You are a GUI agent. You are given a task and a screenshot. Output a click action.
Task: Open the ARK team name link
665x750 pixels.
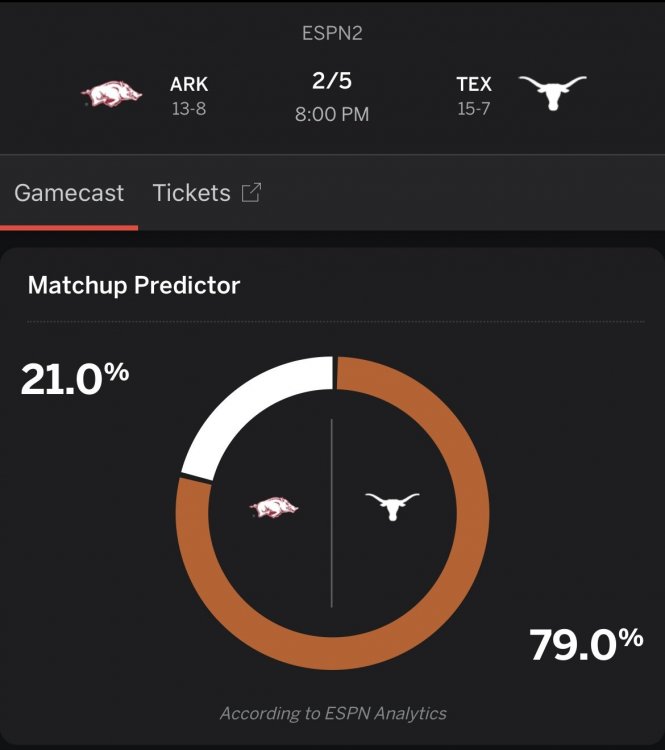pyautogui.click(x=189, y=84)
